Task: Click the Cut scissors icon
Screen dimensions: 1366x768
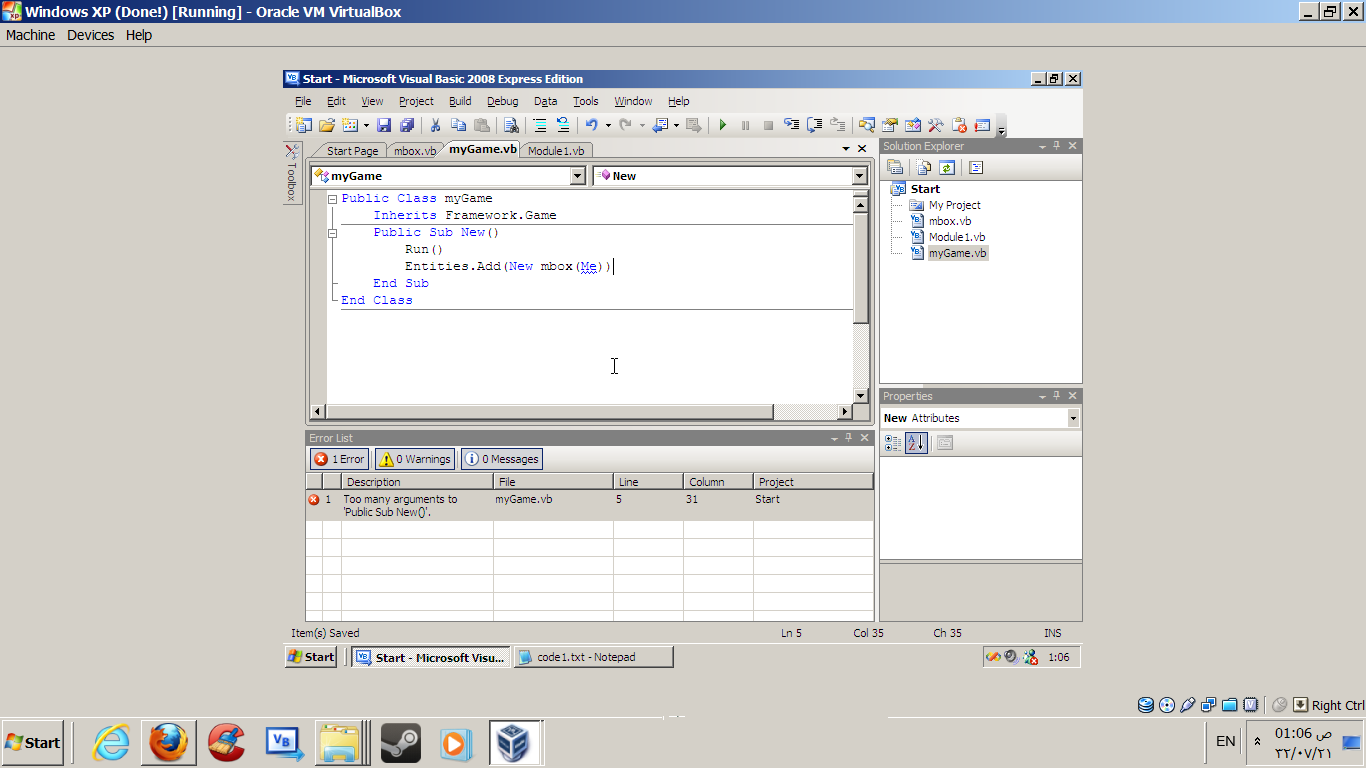Action: click(x=435, y=125)
